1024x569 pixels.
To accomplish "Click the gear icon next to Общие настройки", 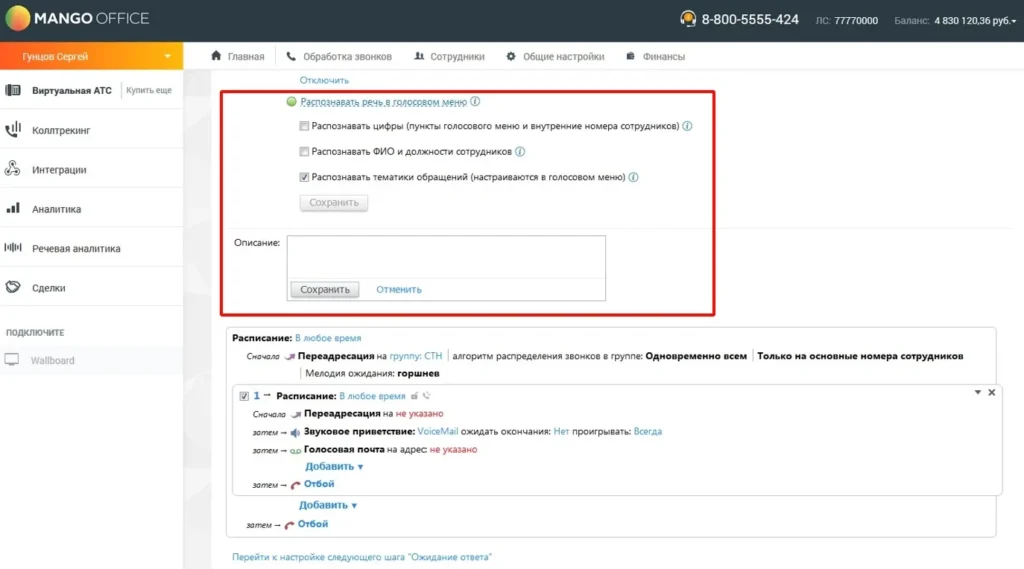I will pos(511,56).
